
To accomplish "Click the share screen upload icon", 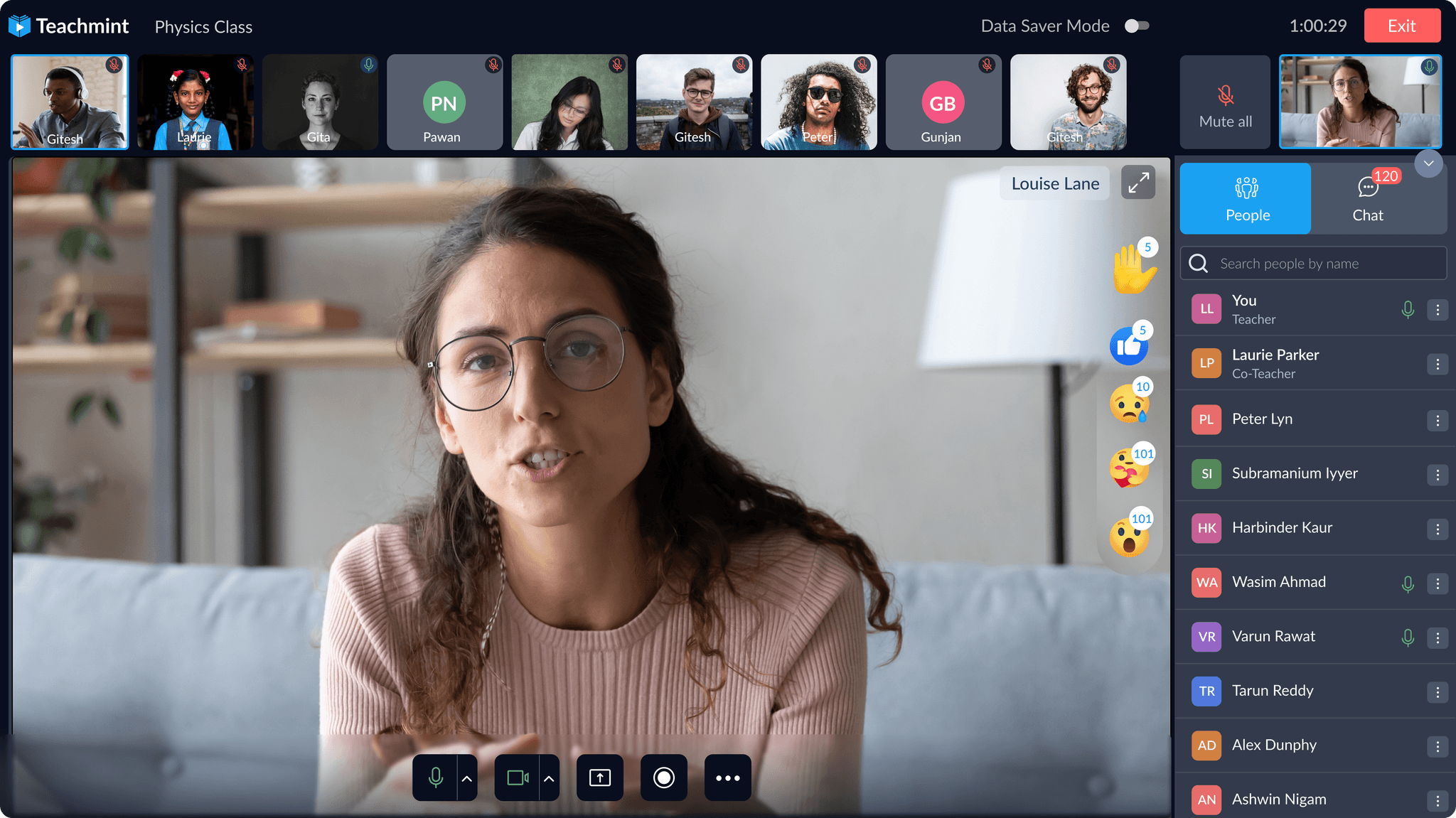I will tap(599, 777).
